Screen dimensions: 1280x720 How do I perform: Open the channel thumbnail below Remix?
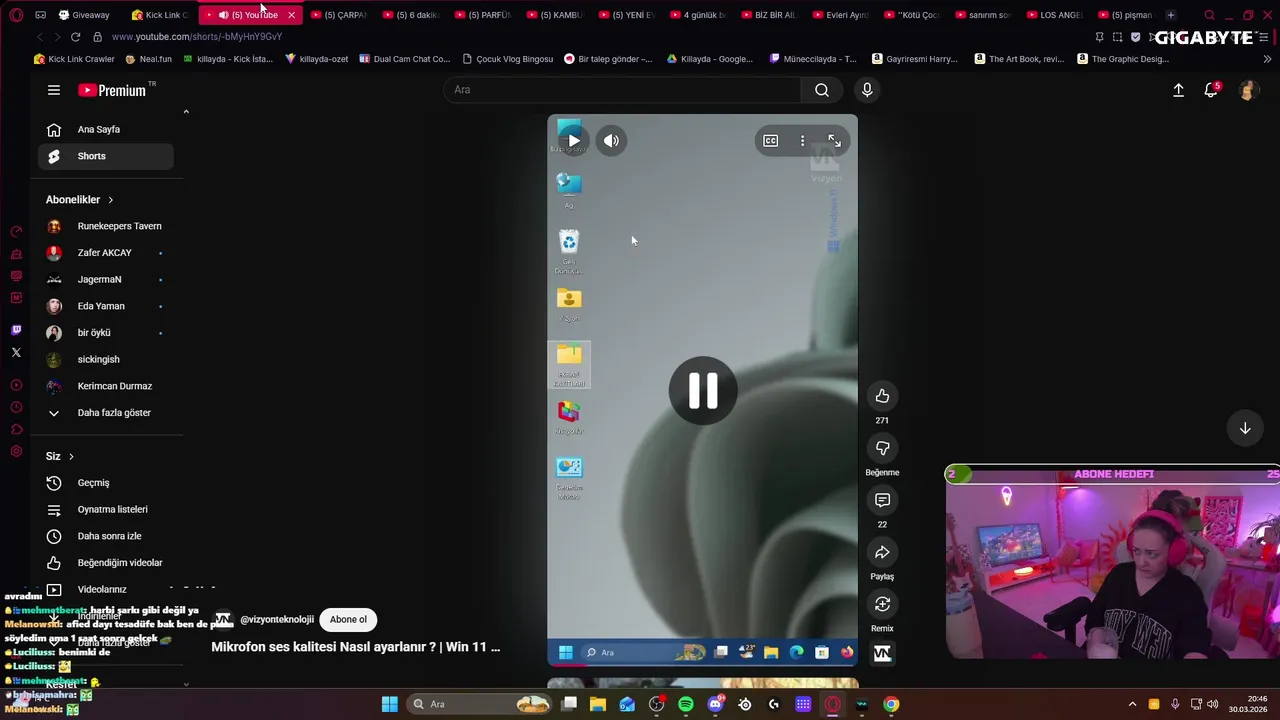(882, 653)
